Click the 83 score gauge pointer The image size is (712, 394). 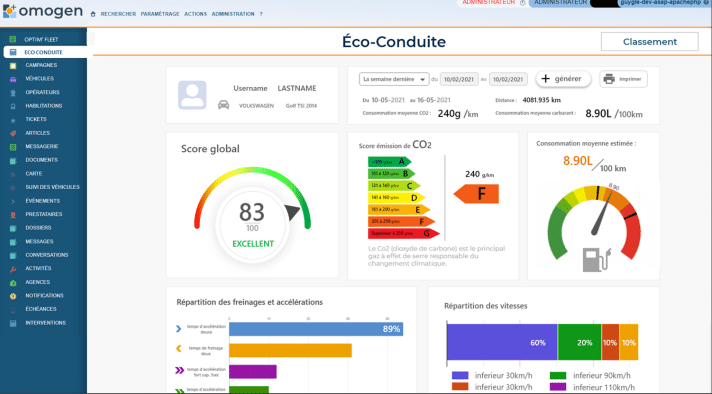coord(292,212)
